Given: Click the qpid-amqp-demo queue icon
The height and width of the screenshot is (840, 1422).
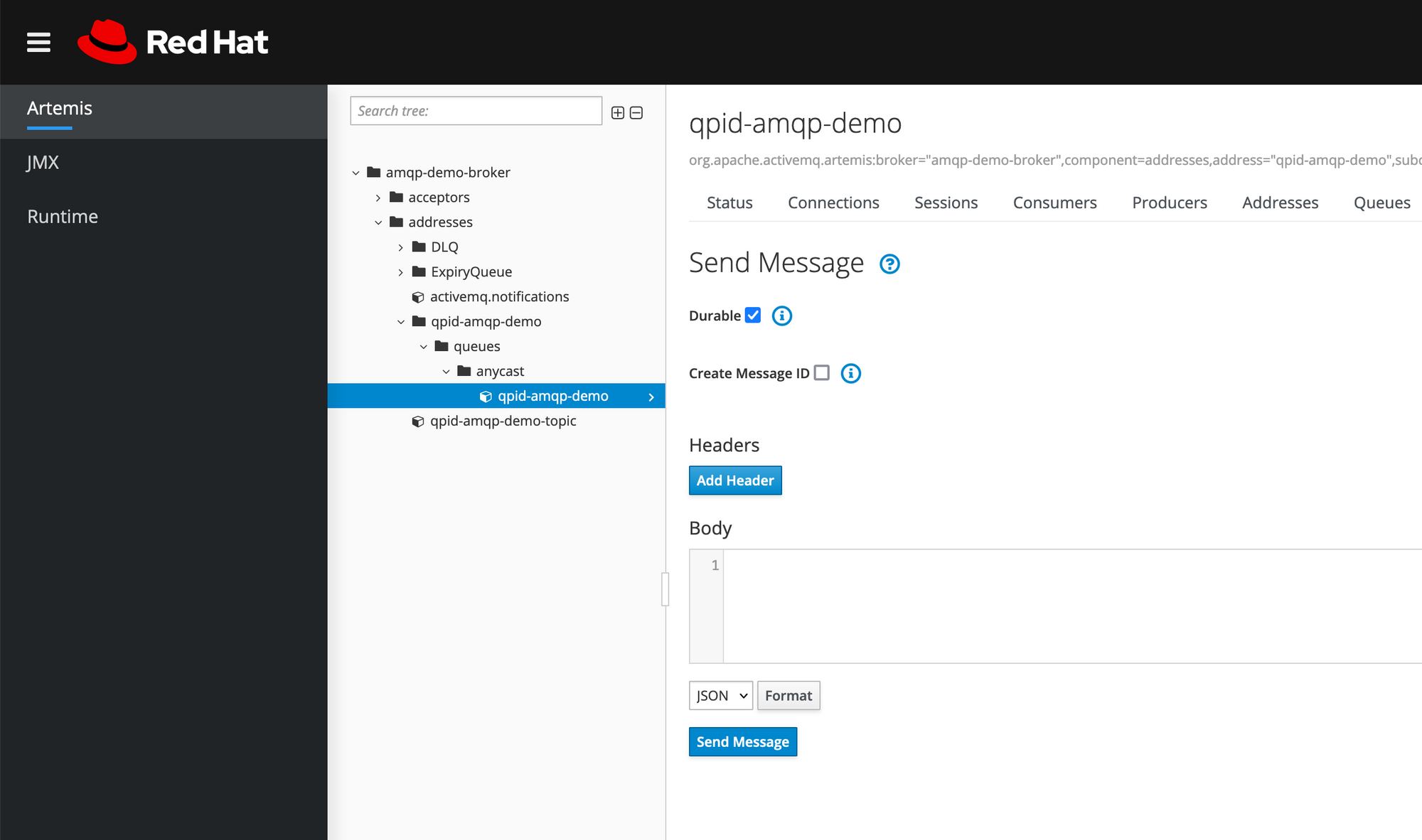Looking at the screenshot, I should tap(484, 395).
